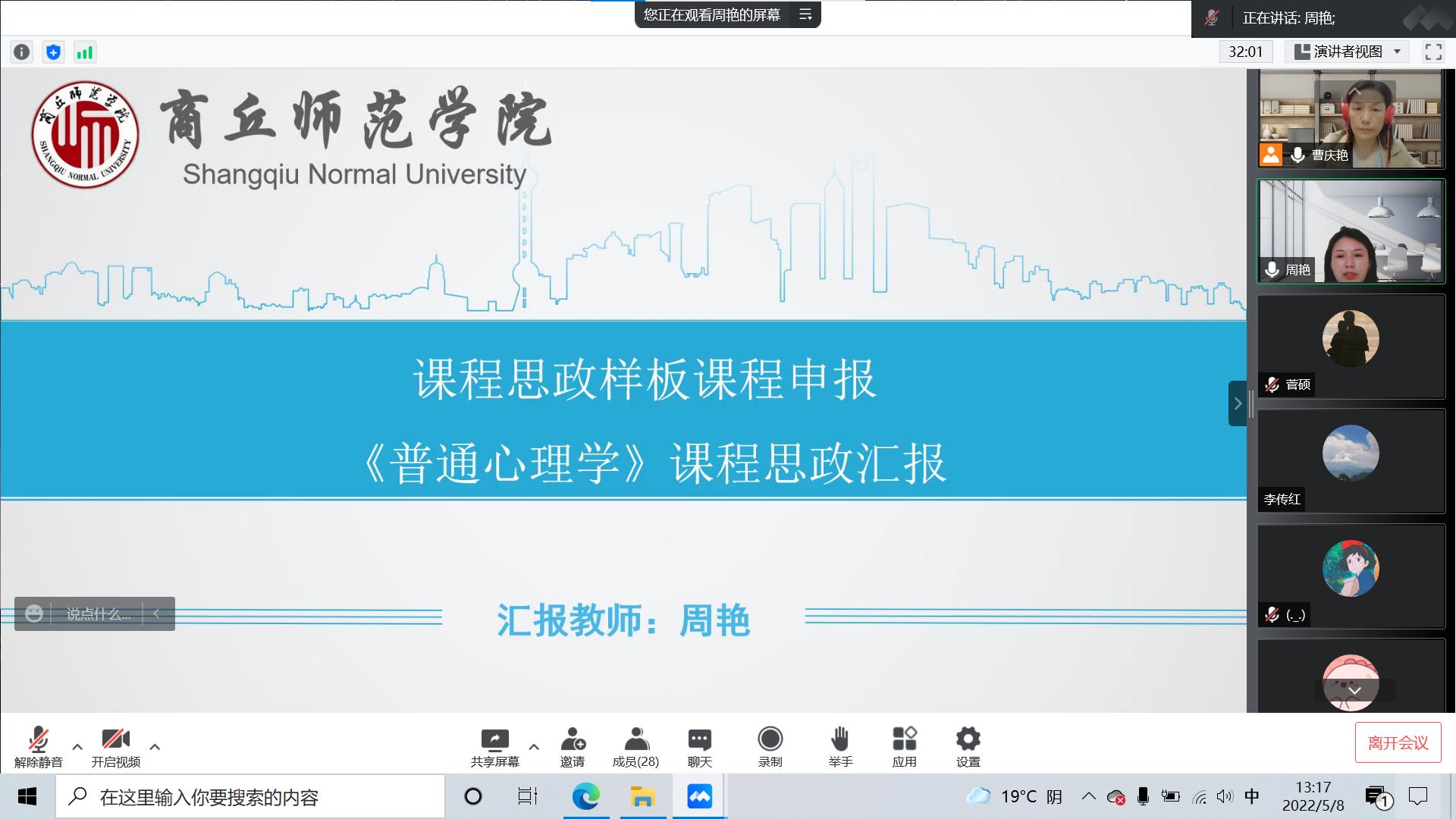Open the invite (邀请) icon
1456x819 pixels.
(x=573, y=746)
